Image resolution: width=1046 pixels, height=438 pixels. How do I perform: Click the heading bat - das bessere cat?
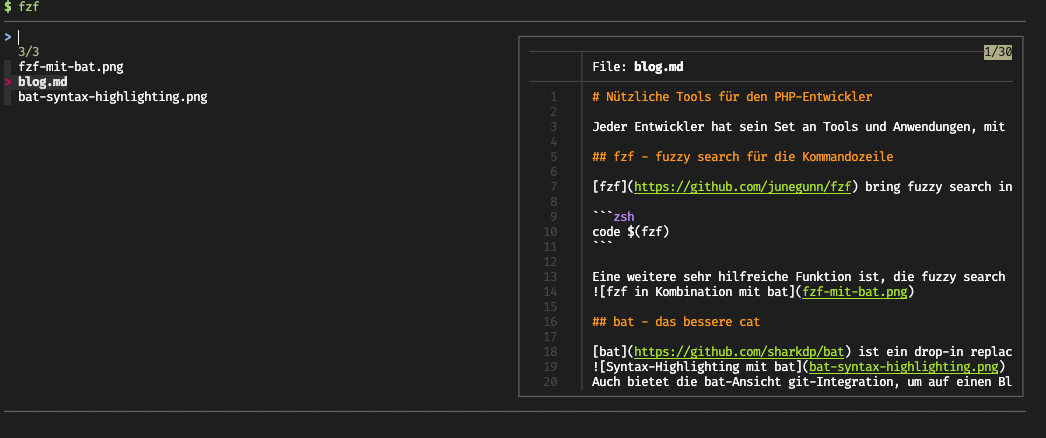pos(676,322)
